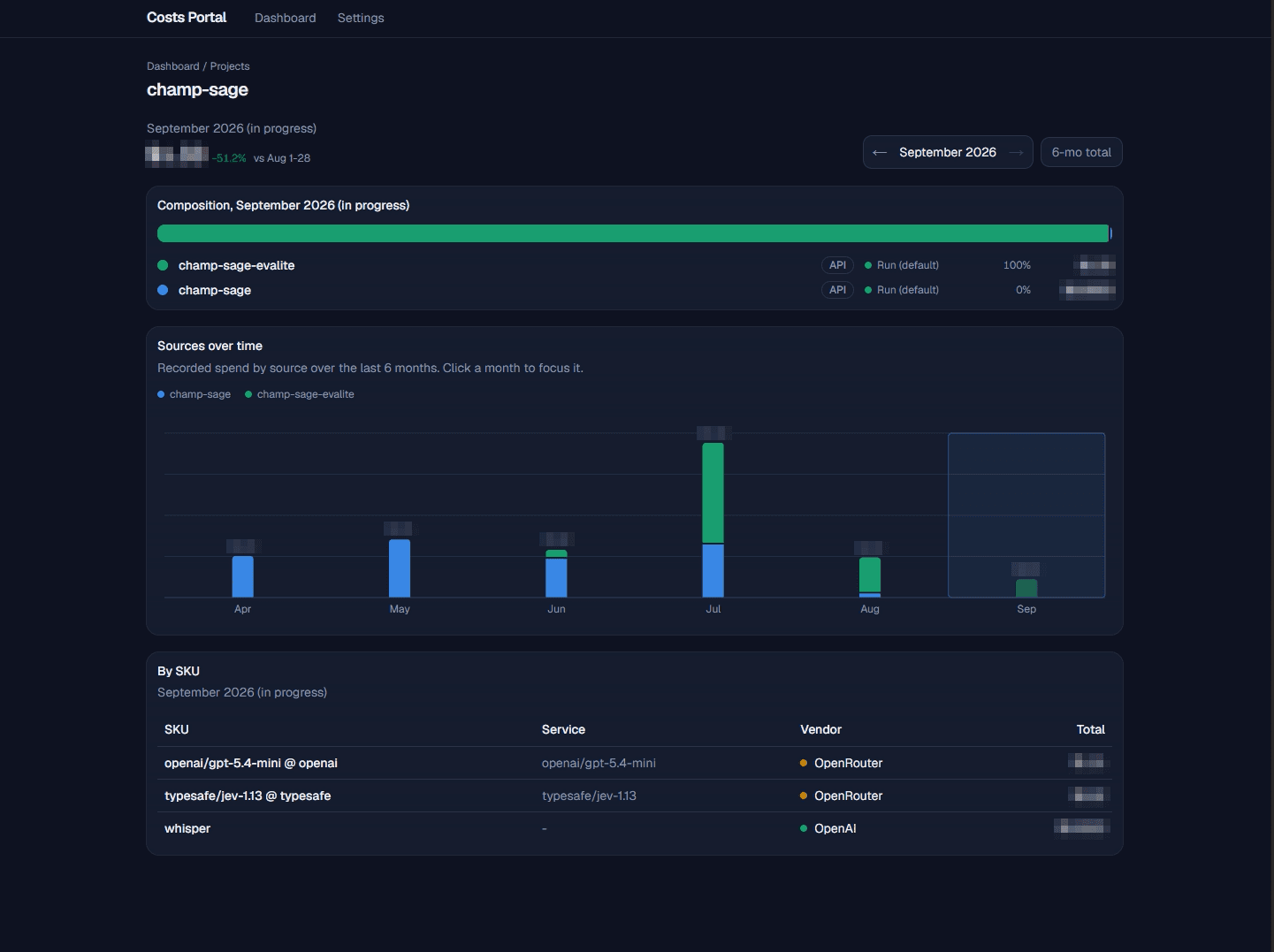Click the openai/gpt-5.4-mini service cell
This screenshot has width=1274, height=952.
point(599,763)
